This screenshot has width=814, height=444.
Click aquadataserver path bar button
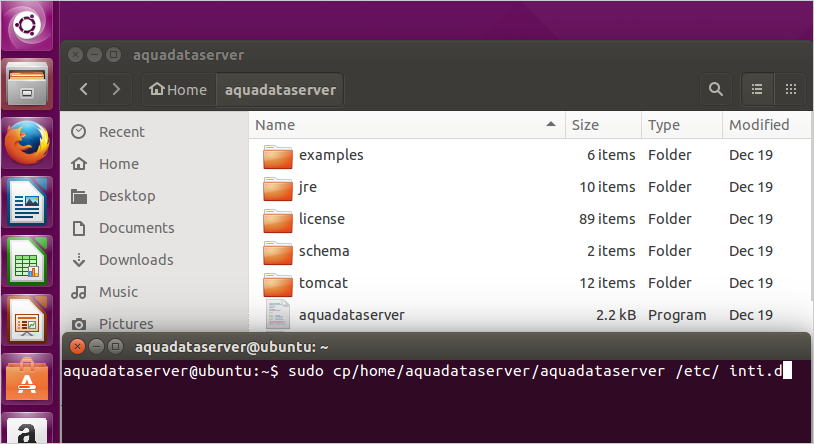280,89
